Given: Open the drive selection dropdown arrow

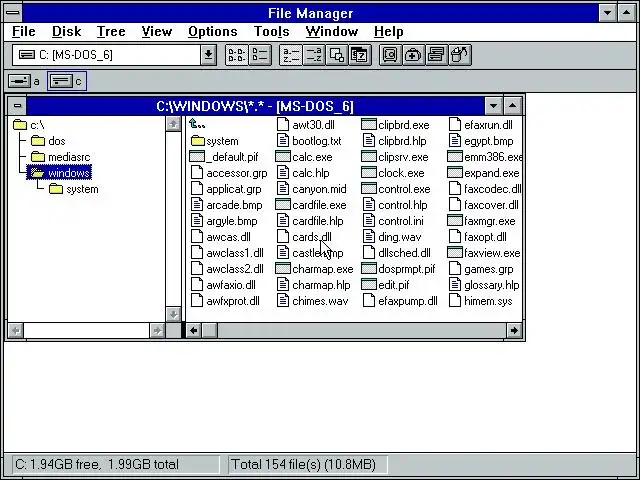Looking at the screenshot, I should 208,55.
